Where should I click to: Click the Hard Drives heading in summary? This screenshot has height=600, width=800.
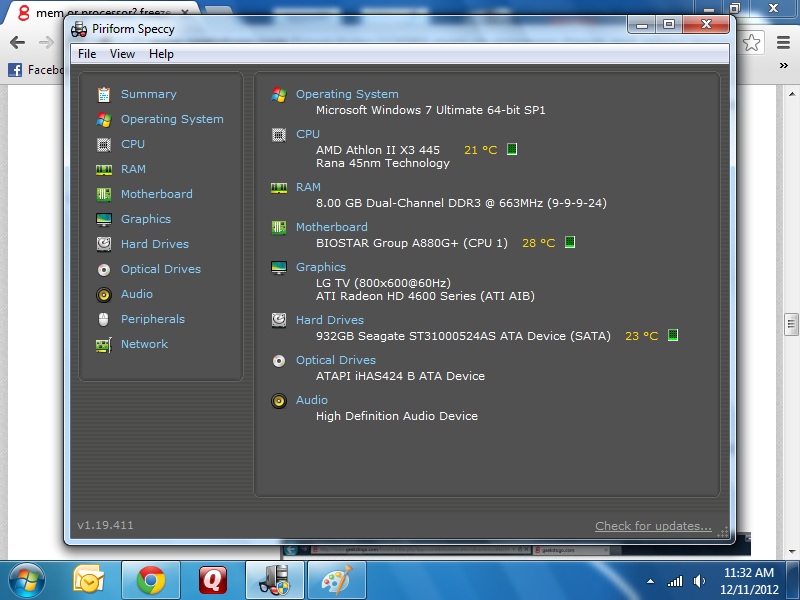330,320
